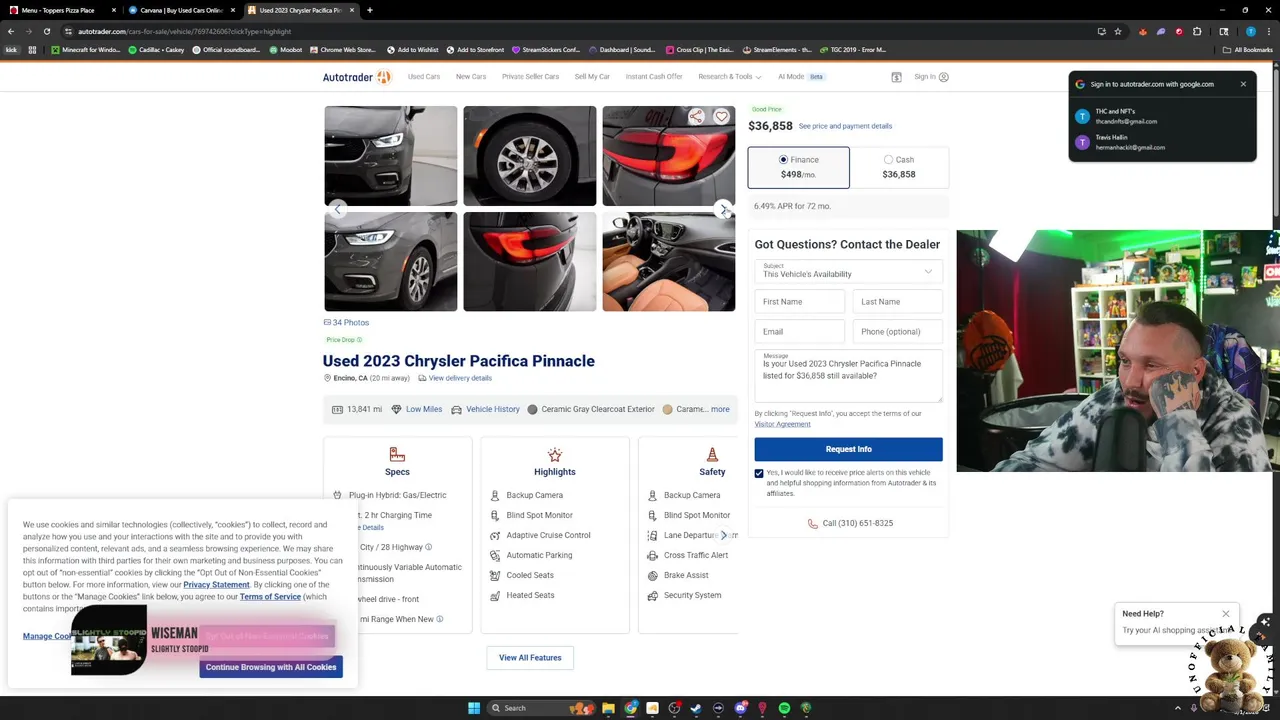
Task: Click the Last Name field
Action: pyautogui.click(x=897, y=301)
